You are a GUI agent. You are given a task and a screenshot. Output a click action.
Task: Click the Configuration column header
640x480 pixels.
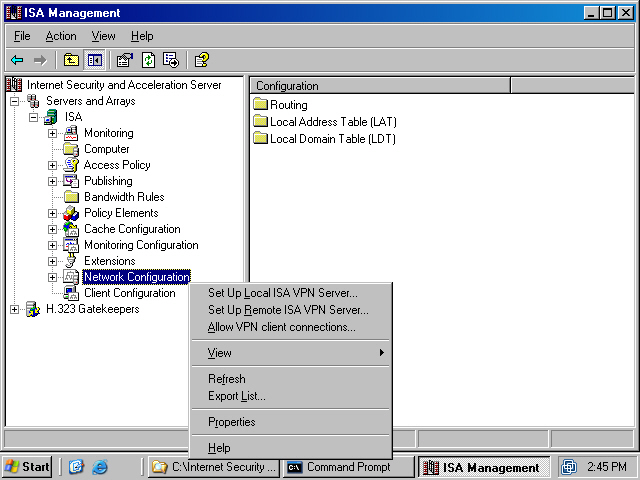pyautogui.click(x=380, y=86)
